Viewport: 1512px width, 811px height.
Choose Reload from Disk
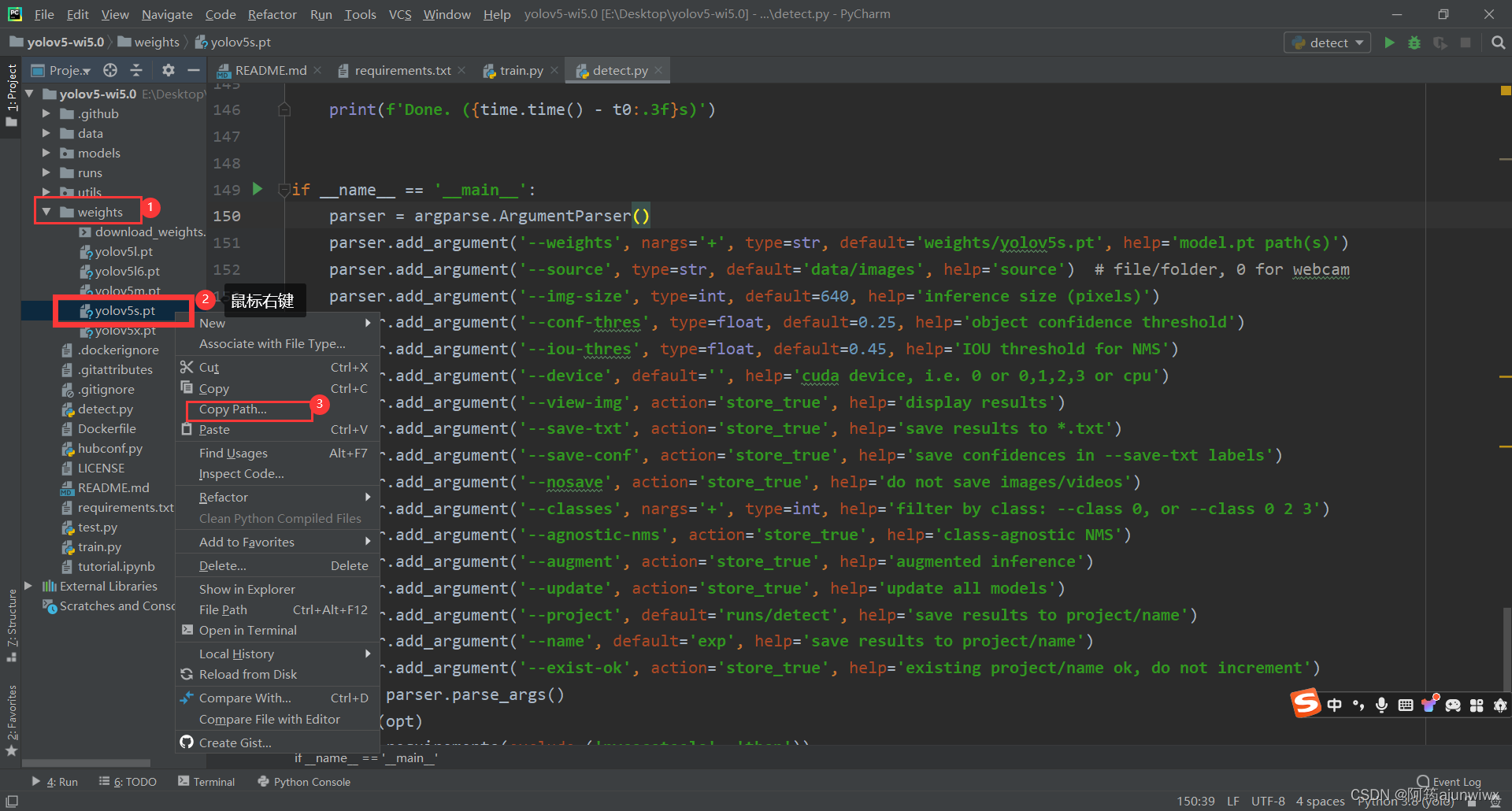[x=276, y=674]
